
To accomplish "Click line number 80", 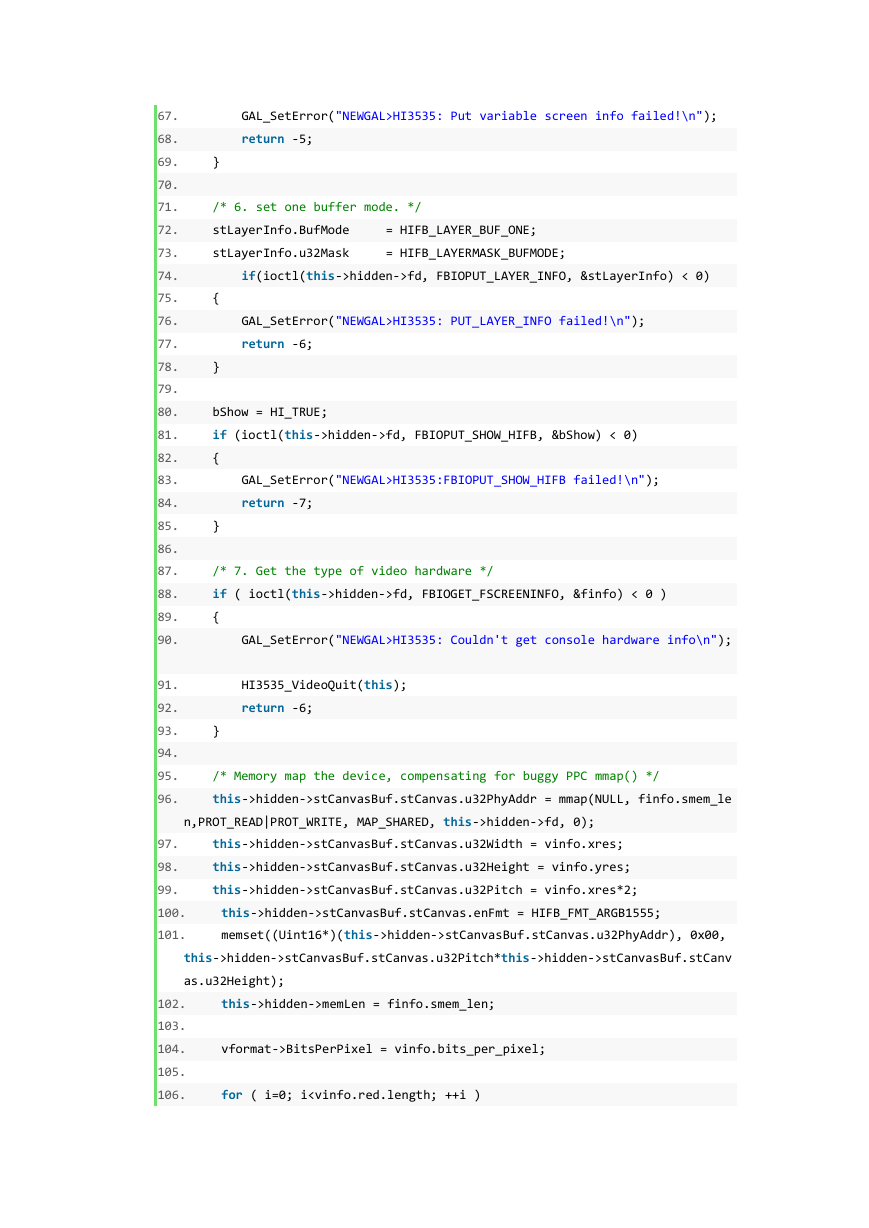I will click(x=168, y=412).
